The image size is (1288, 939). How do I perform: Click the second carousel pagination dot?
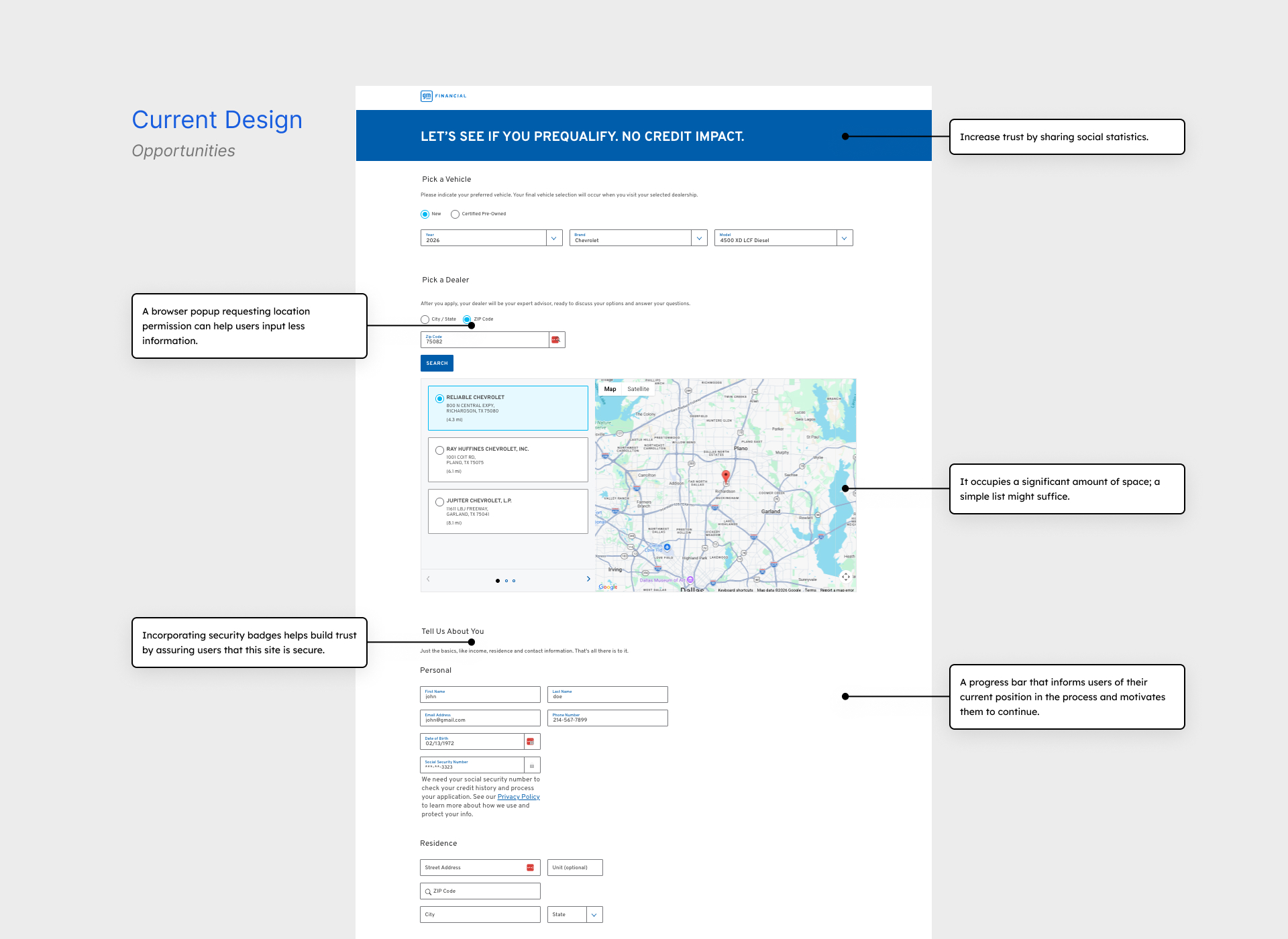tap(506, 581)
